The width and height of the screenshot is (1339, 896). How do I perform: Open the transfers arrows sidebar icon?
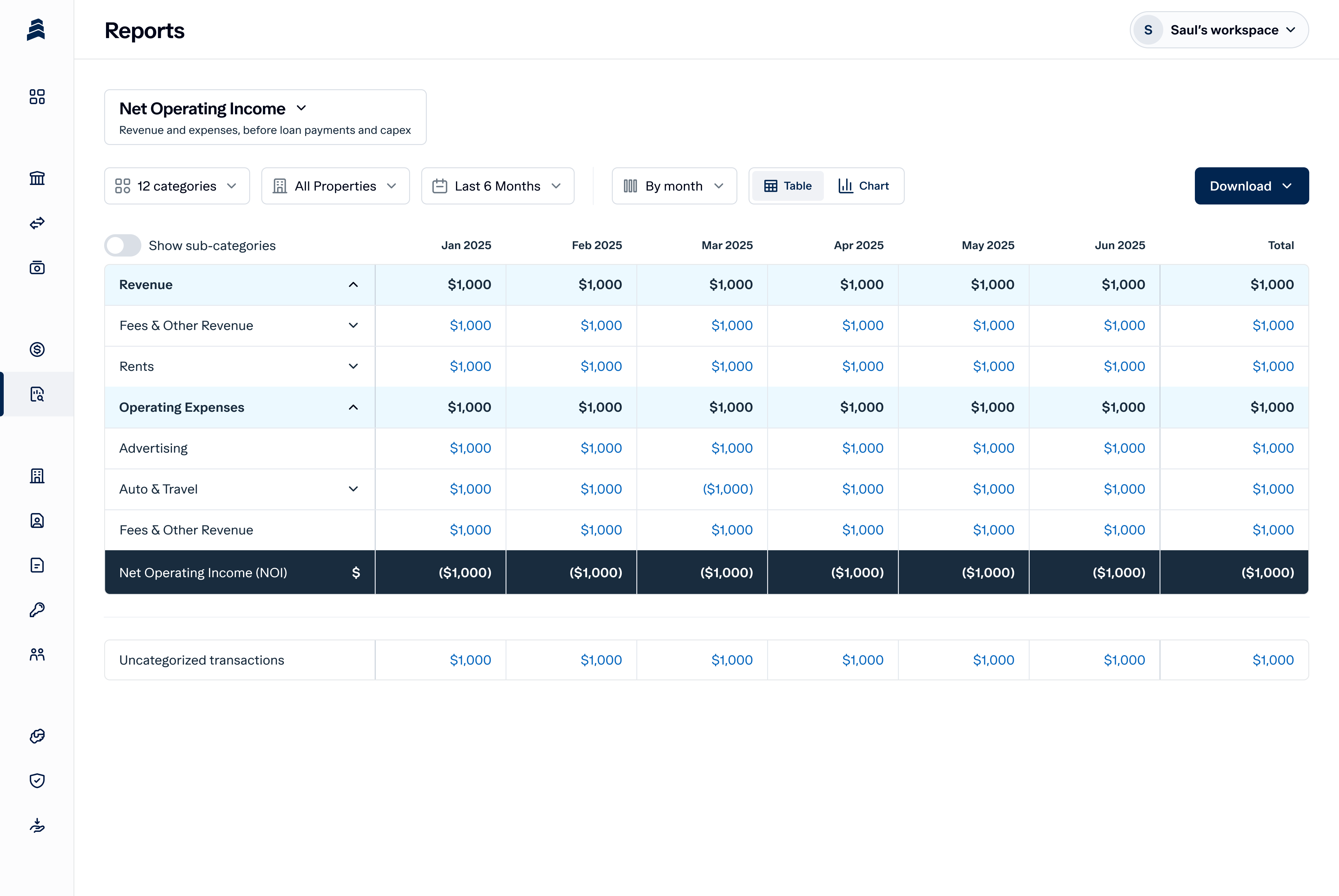point(37,223)
